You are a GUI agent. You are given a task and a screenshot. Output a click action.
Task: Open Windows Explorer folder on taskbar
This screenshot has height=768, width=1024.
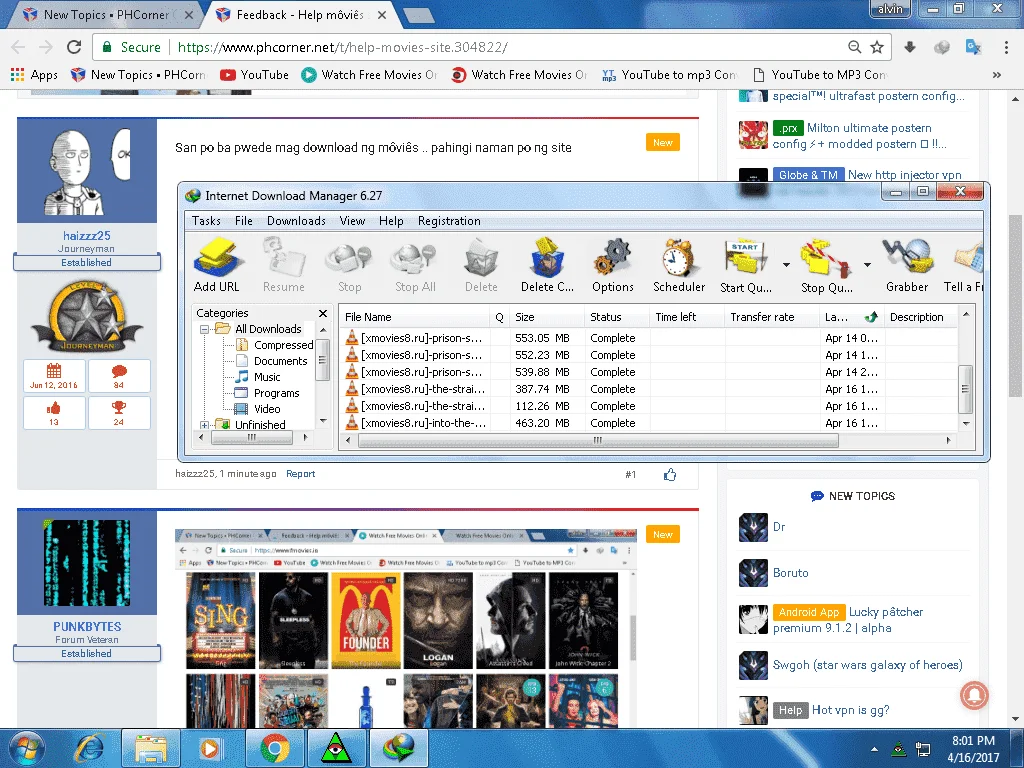[x=151, y=748]
